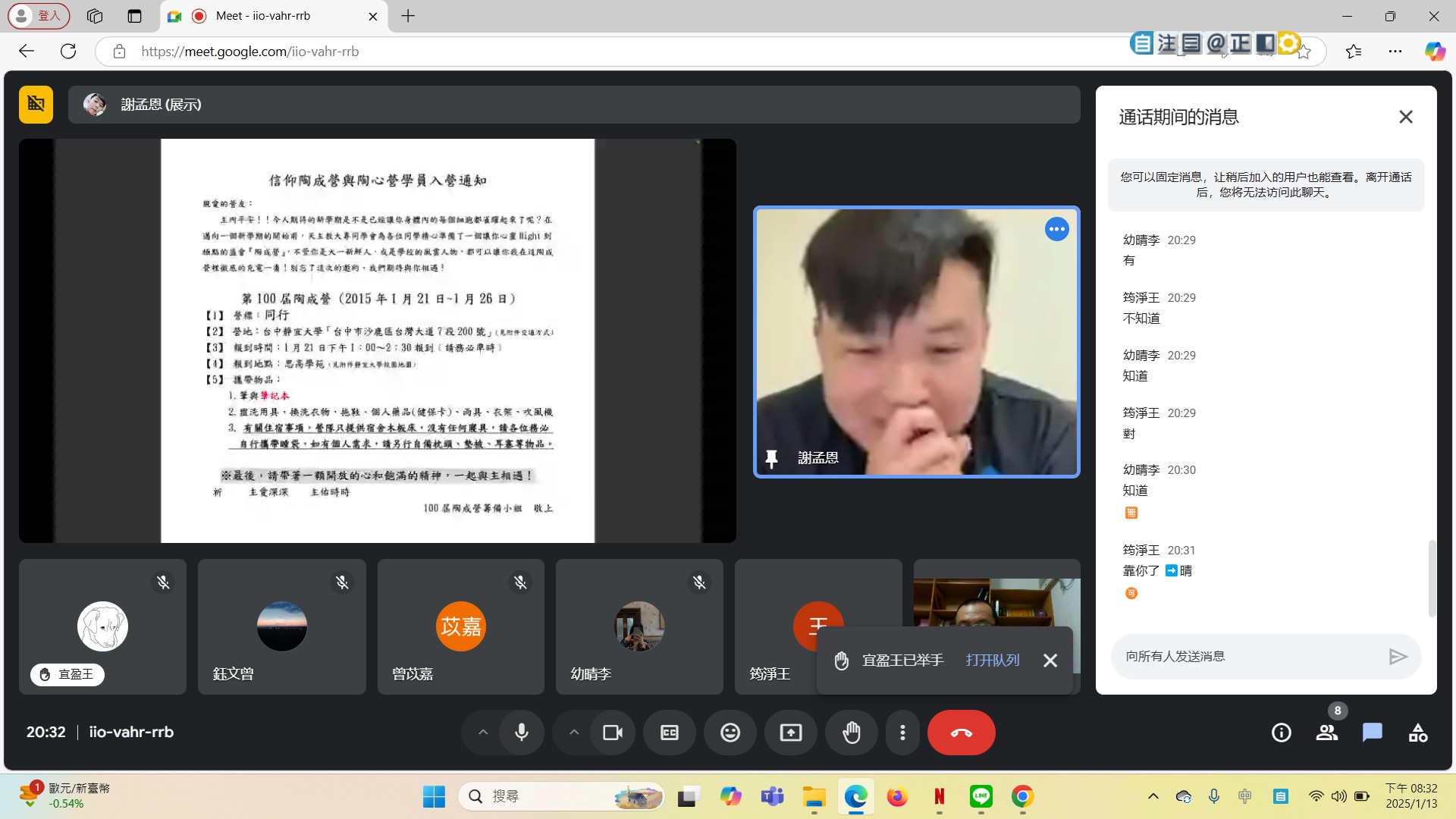Viewport: 1456px width, 819px height.
Task: Open the Windows Start menu
Action: pyautogui.click(x=434, y=796)
